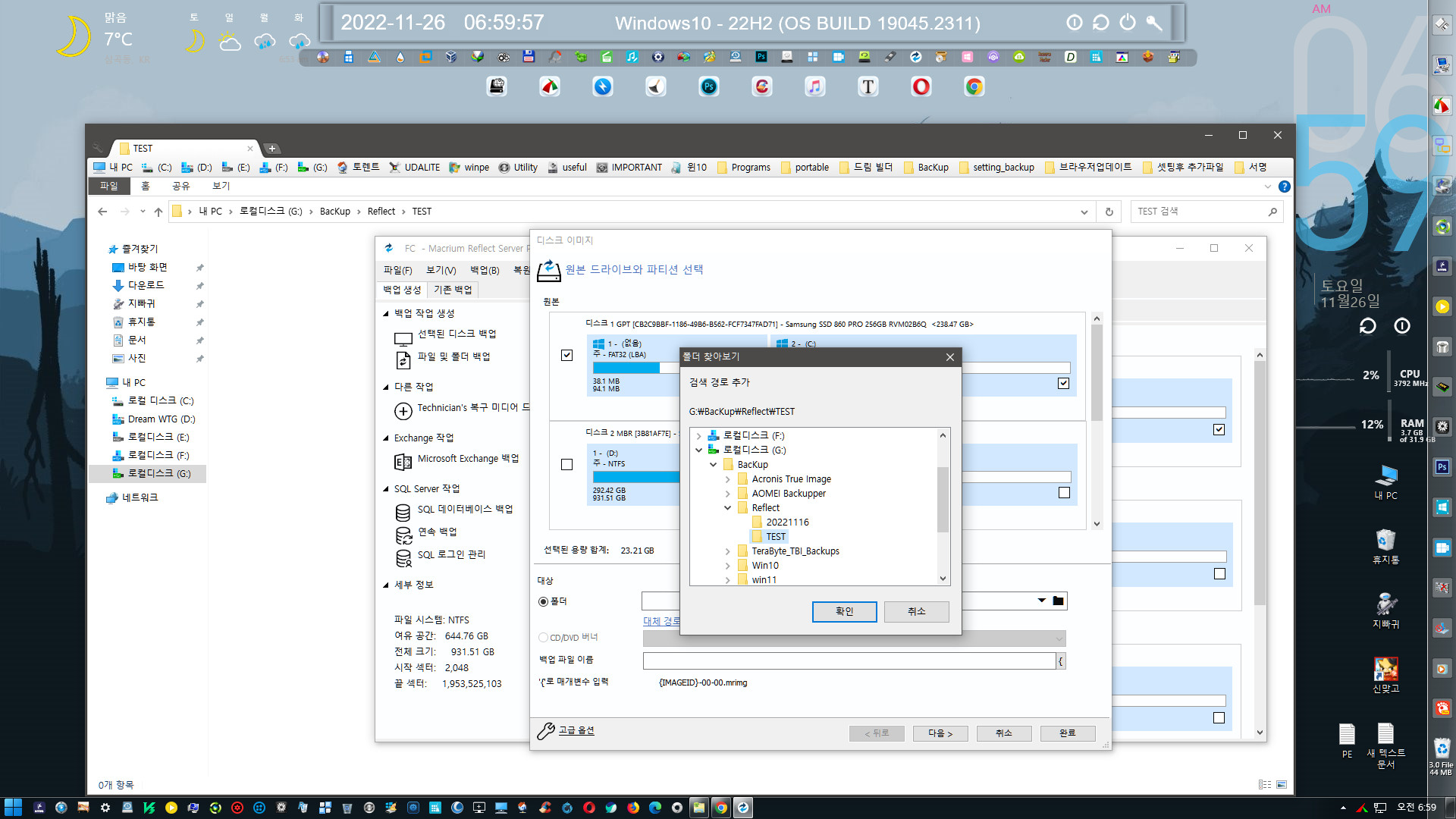Open Explorer address bar history dropdown
Viewport: 1456px width, 819px height.
pyautogui.click(x=1084, y=212)
